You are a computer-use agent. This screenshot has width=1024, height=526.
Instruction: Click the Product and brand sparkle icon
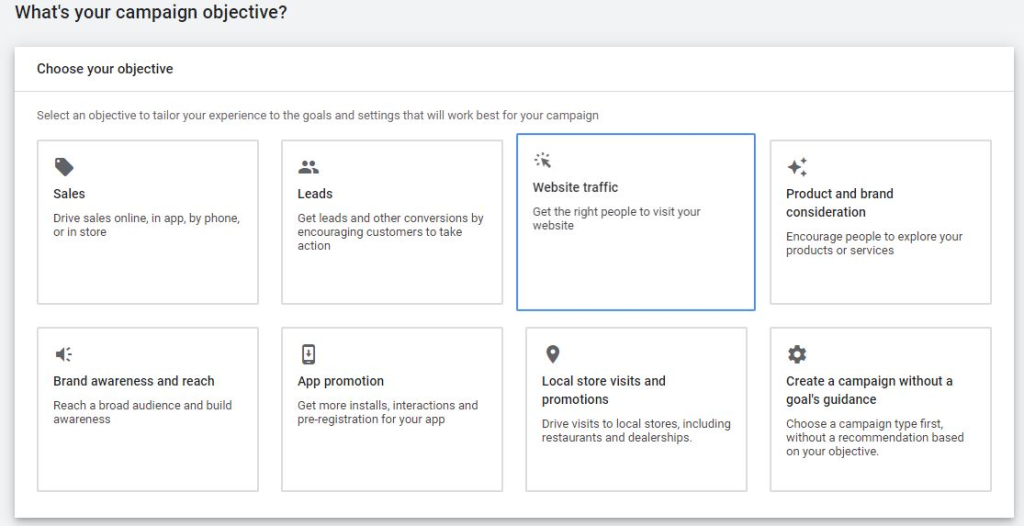(x=797, y=167)
